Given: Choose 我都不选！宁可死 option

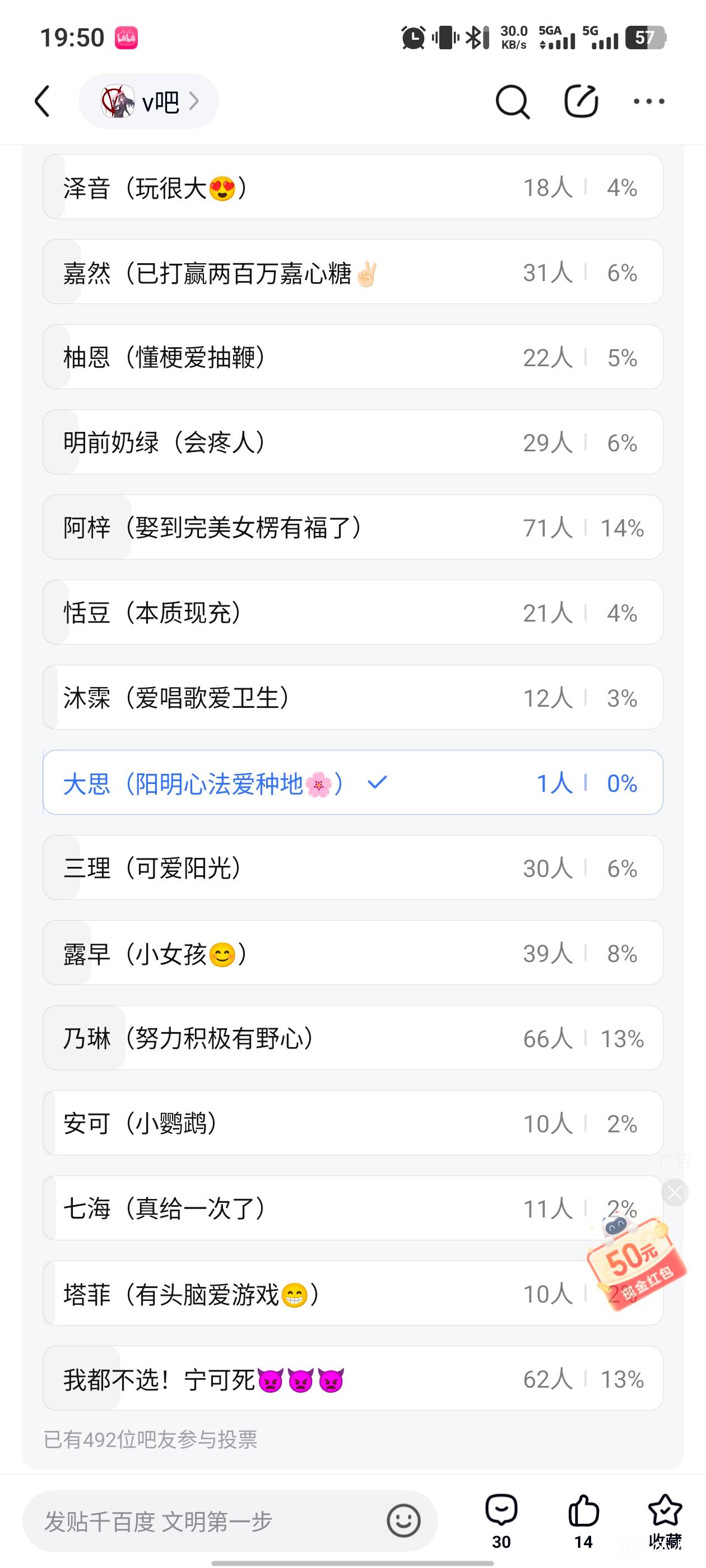Looking at the screenshot, I should tap(352, 1379).
